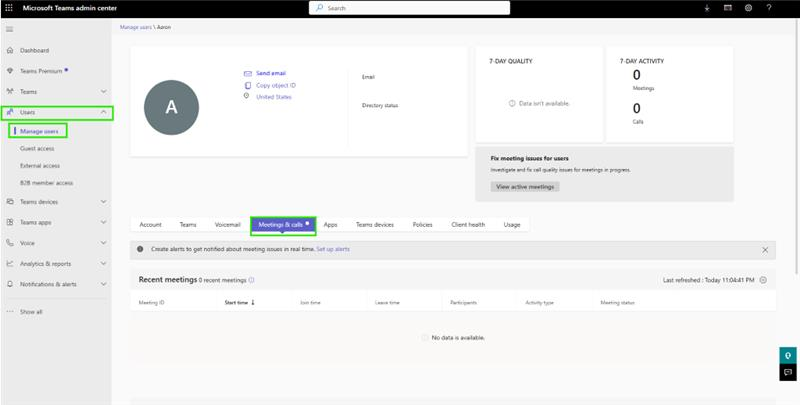This screenshot has height=405, width=800.
Task: Expand the Teams menu chevron
Action: 104,91
